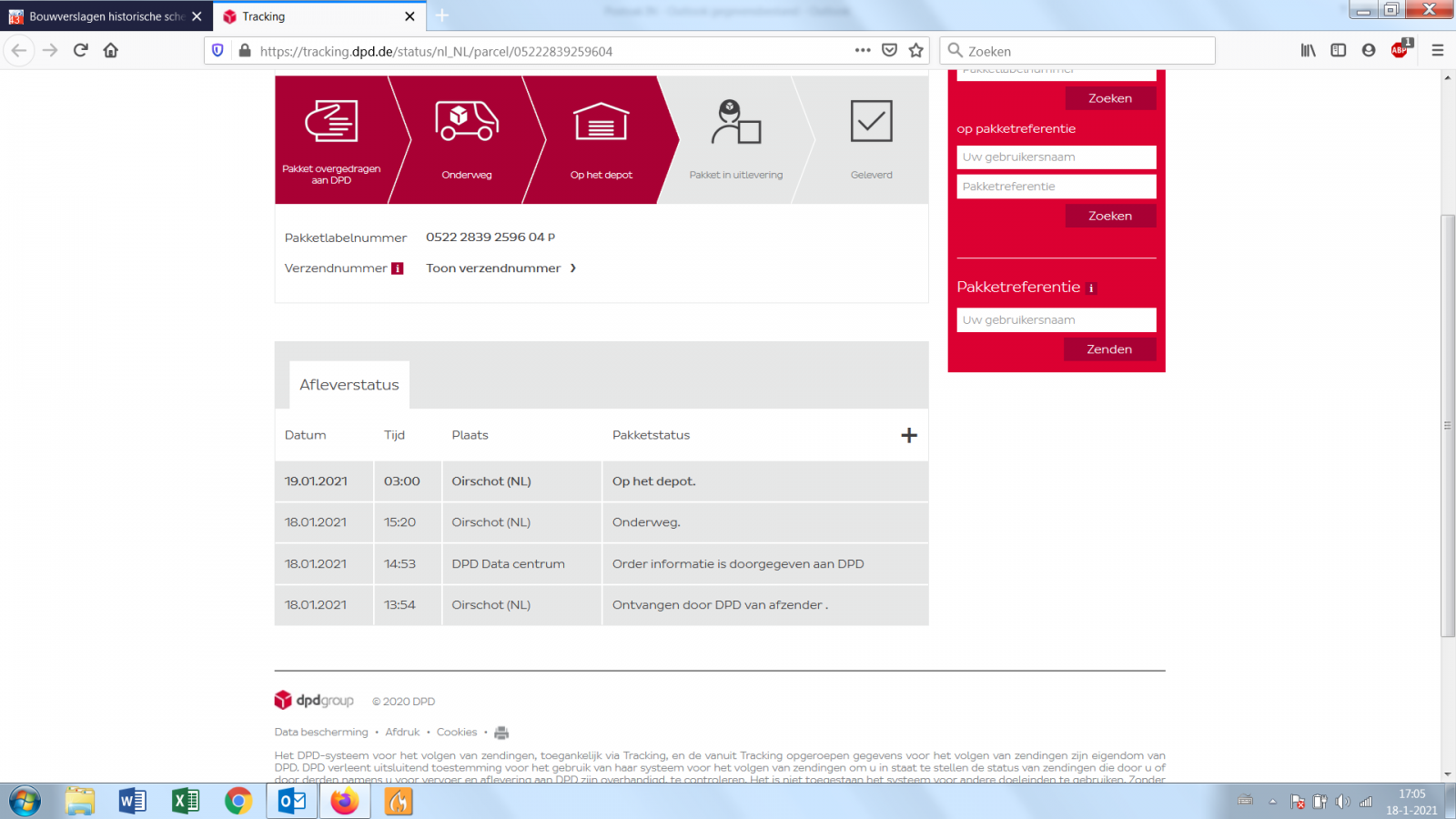Screen dimensions: 1456x819
Task: Open the Windows Start button
Action: (25, 802)
